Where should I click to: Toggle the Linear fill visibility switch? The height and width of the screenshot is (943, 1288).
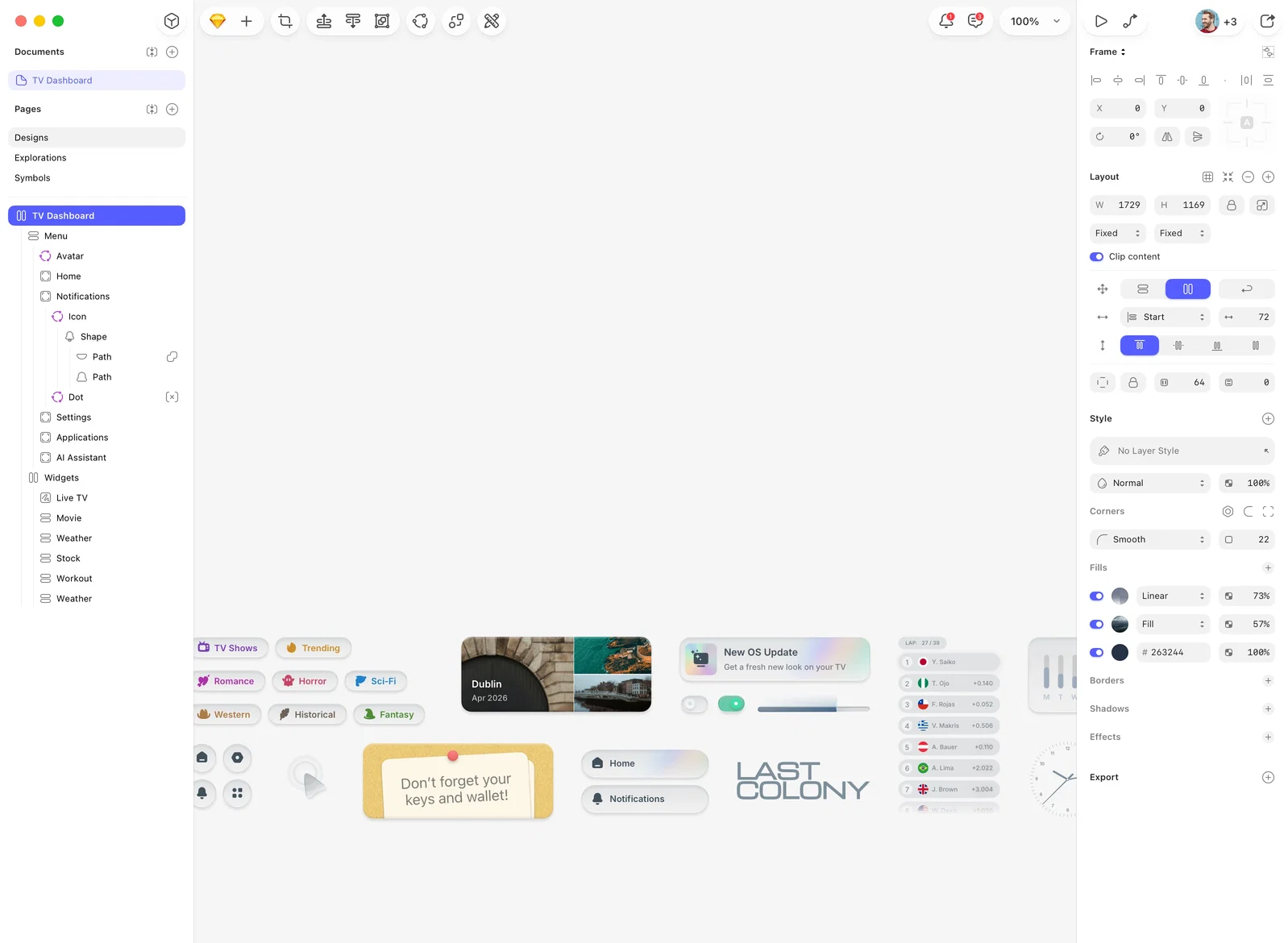pos(1096,596)
